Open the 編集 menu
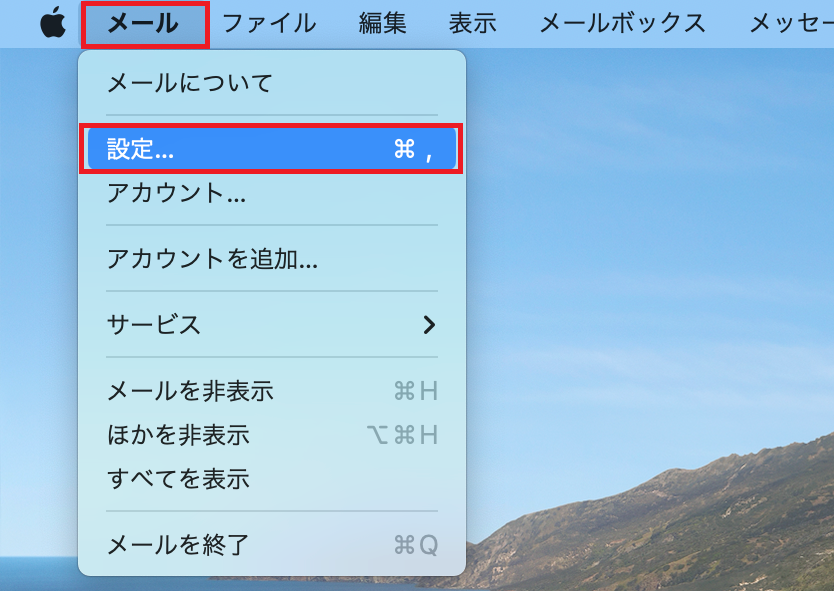The height and width of the screenshot is (591, 834). tap(382, 24)
